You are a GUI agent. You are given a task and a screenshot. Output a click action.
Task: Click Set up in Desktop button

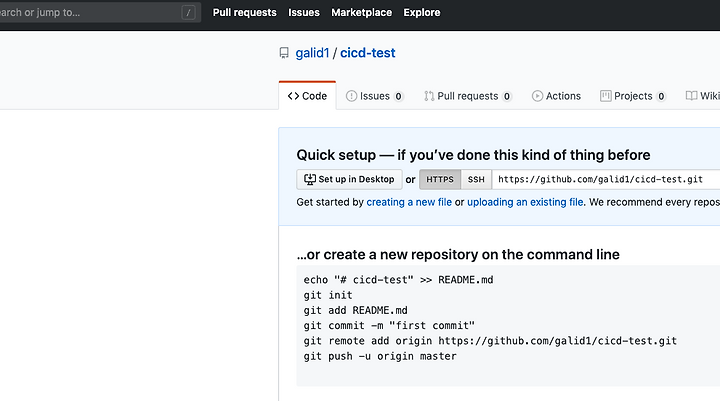[x=349, y=179]
